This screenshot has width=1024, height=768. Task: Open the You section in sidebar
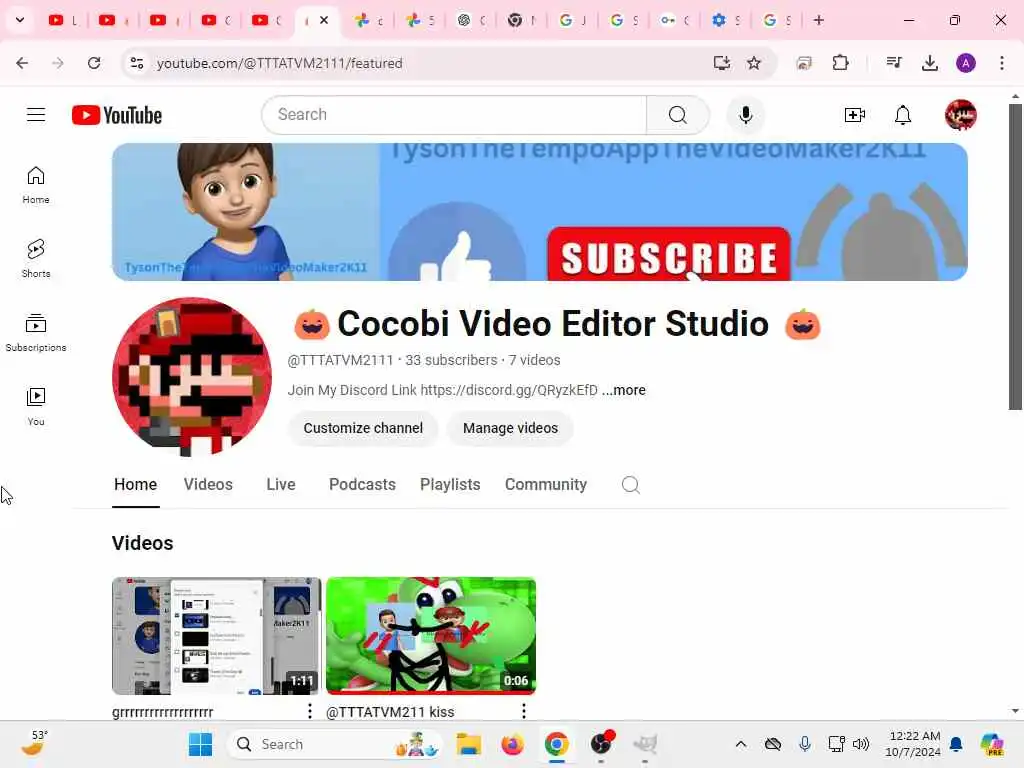(36, 407)
